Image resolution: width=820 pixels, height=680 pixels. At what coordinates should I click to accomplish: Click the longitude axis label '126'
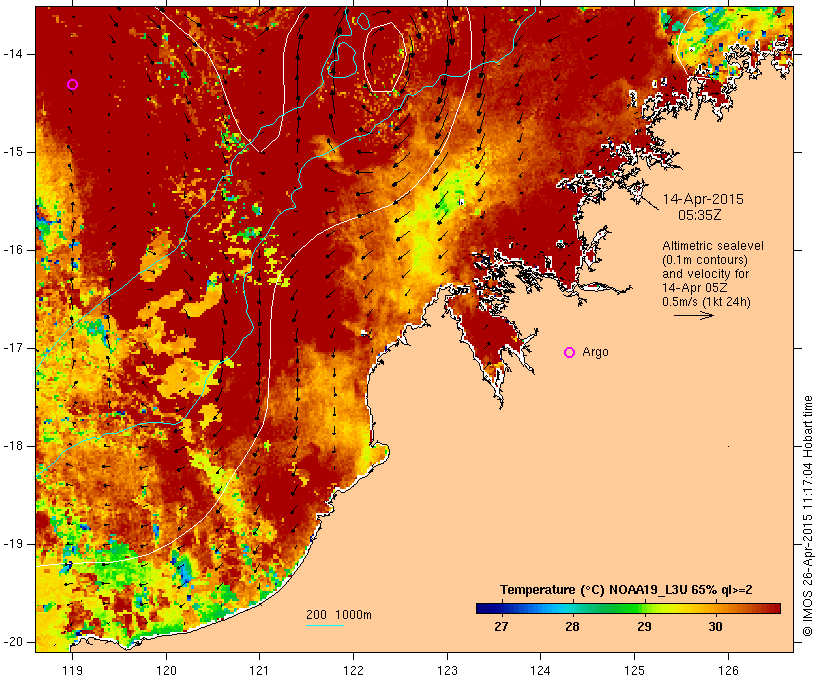pyautogui.click(x=728, y=670)
